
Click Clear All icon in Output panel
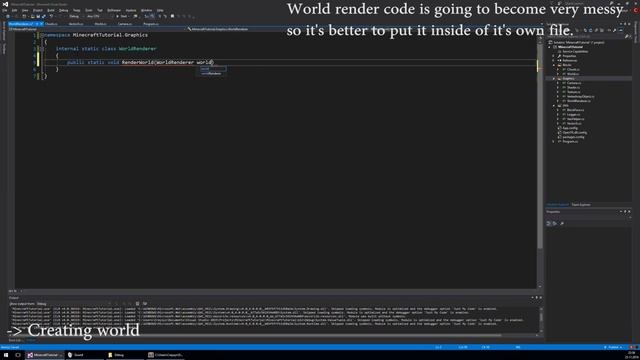pos(137,304)
